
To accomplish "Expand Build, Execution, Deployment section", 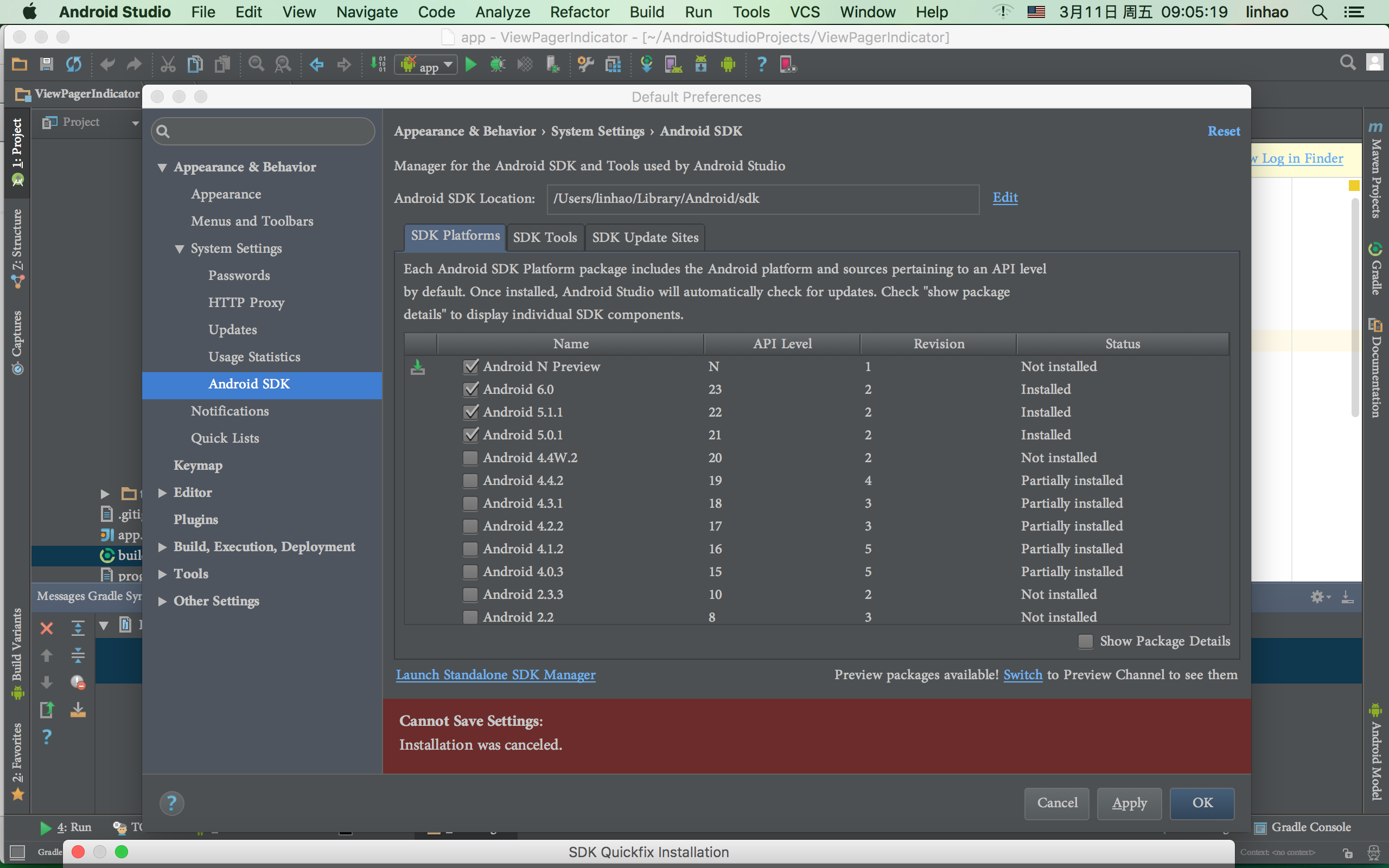I will tap(162, 547).
